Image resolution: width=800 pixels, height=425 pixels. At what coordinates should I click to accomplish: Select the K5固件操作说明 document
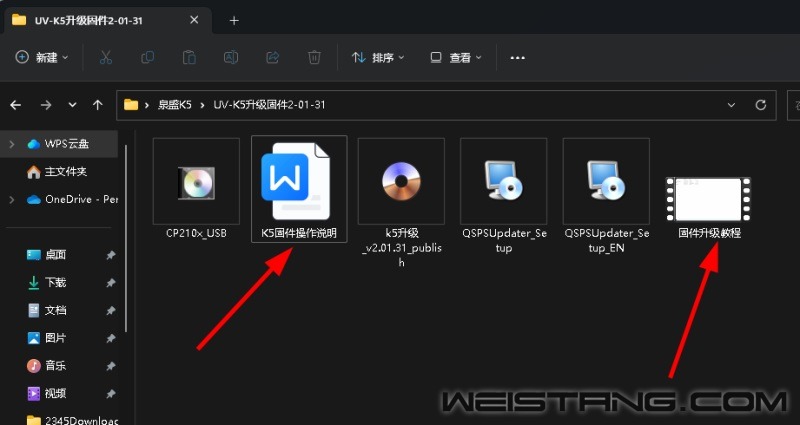pos(299,189)
